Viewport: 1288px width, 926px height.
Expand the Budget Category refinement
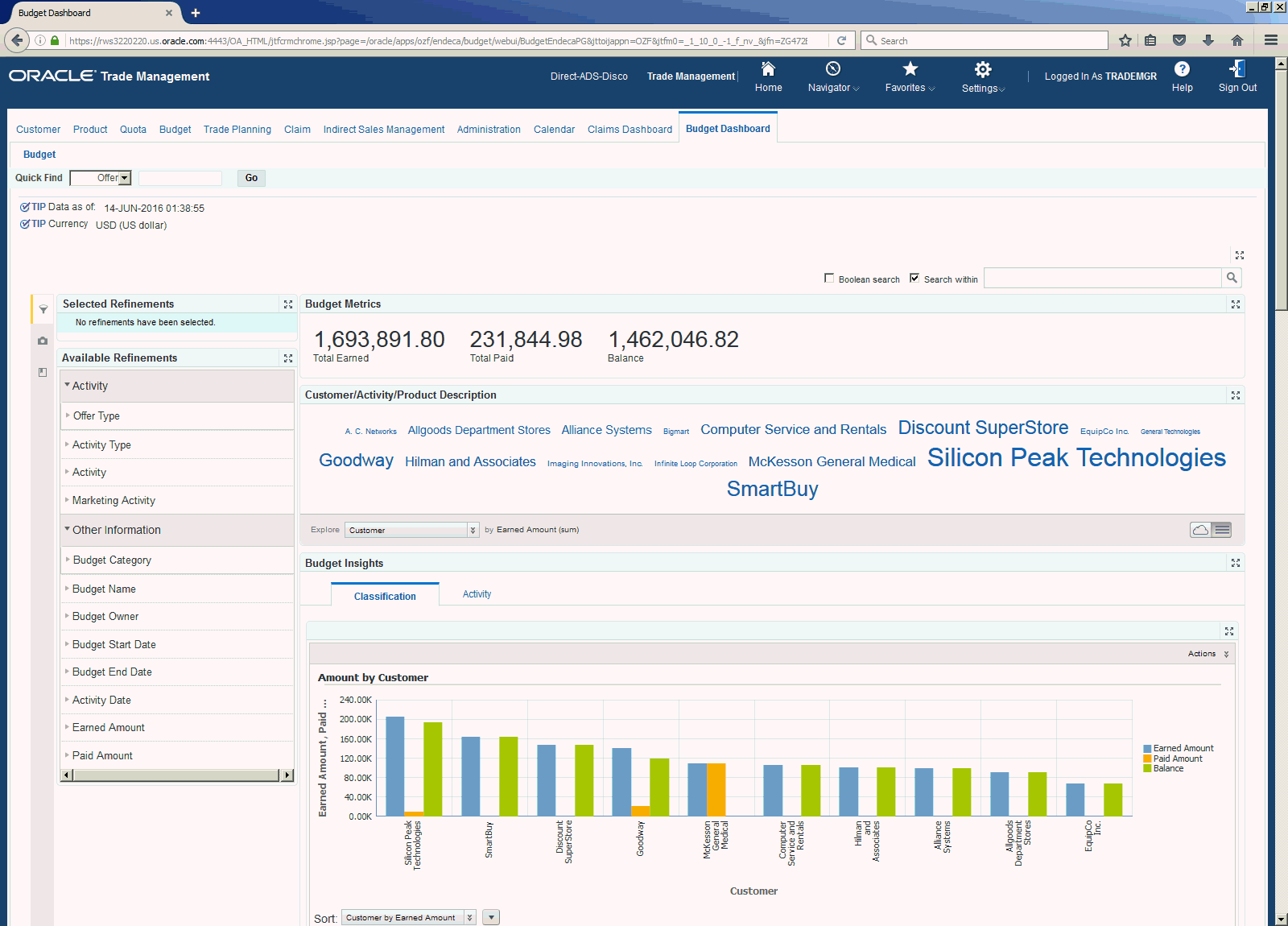click(x=68, y=560)
